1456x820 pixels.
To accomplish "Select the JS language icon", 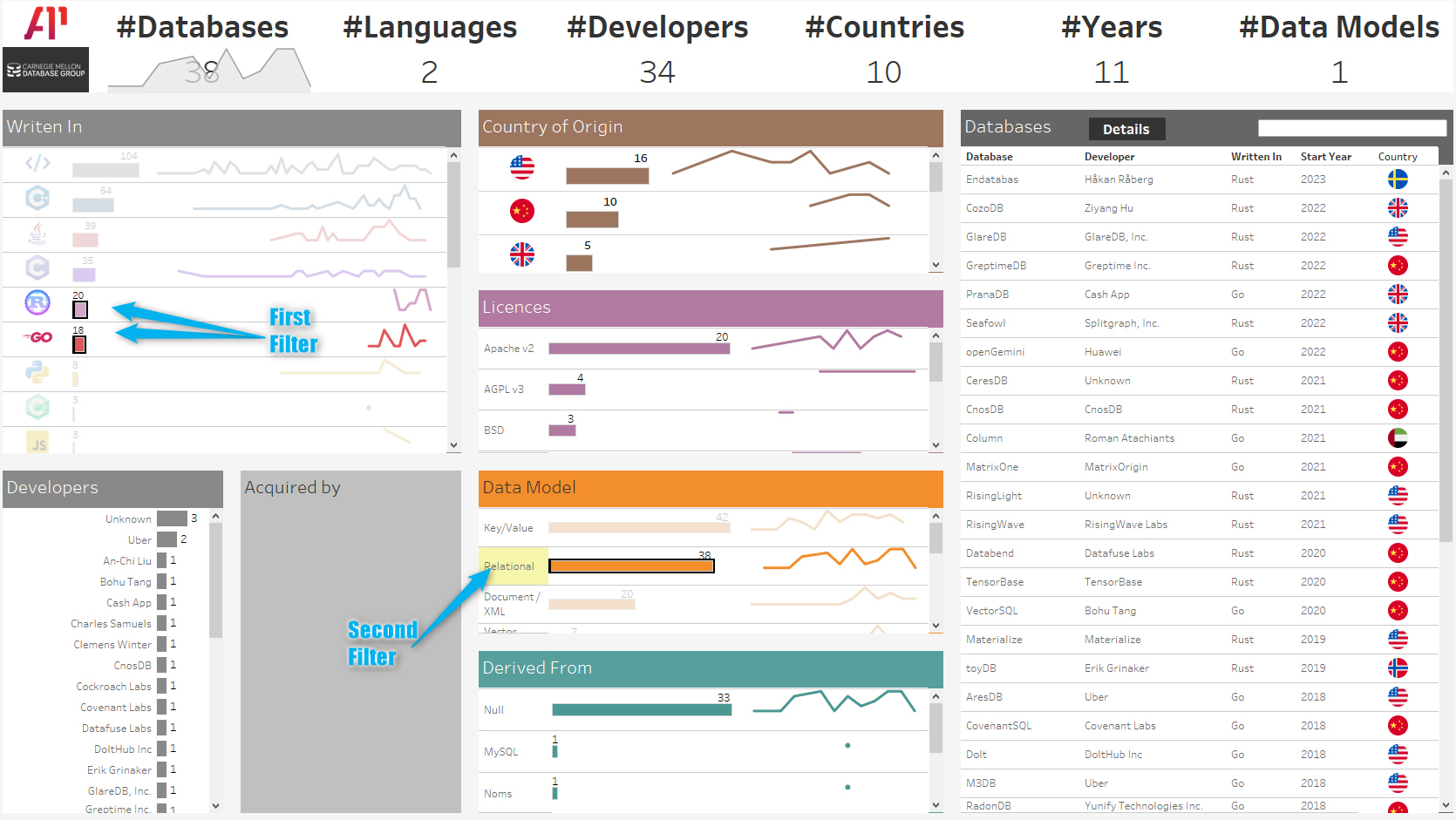I will [x=37, y=443].
